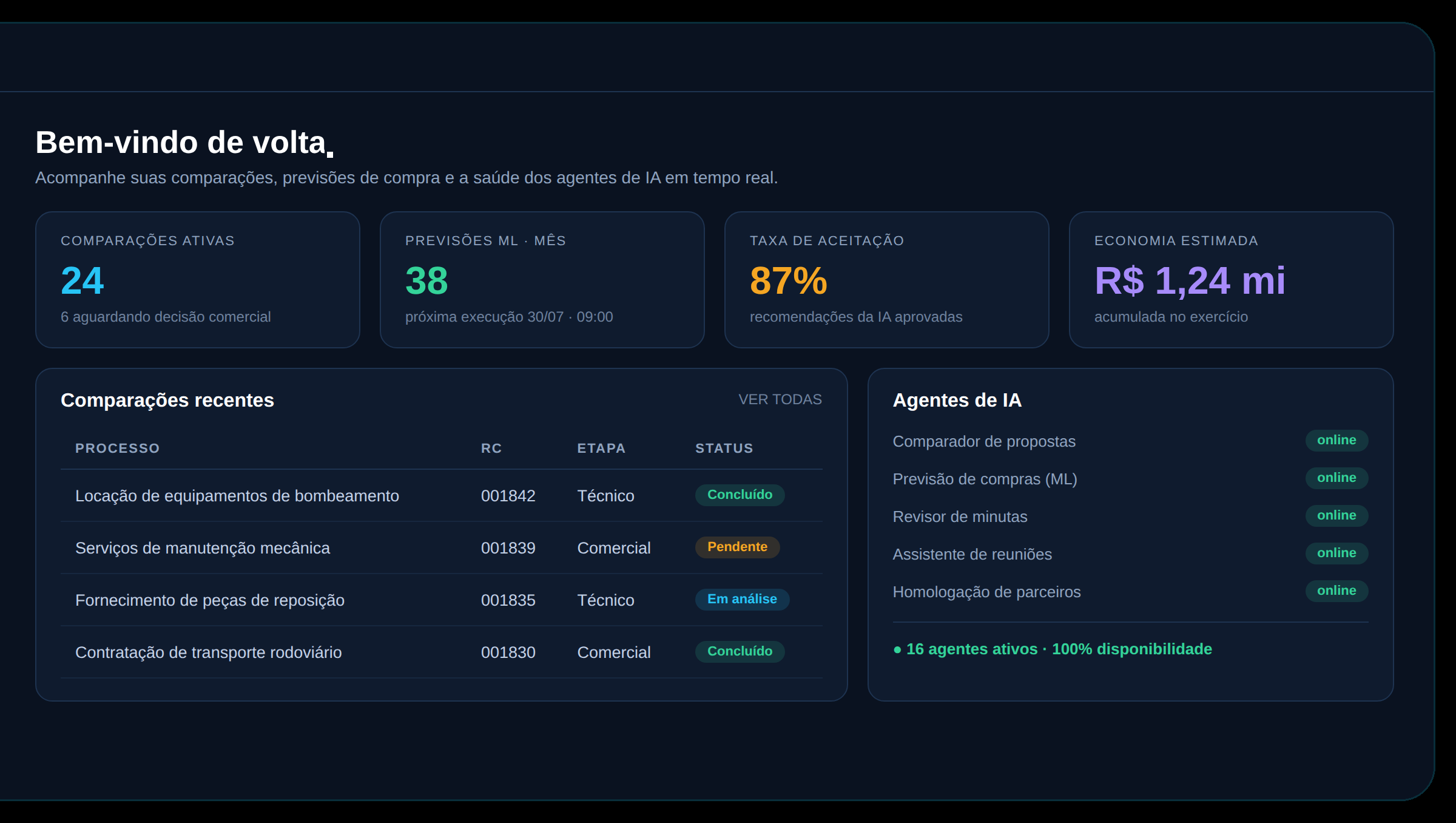Screen dimensions: 1456x823
Task: Click online badge of Homologação de parceiros
Action: coord(1337,591)
